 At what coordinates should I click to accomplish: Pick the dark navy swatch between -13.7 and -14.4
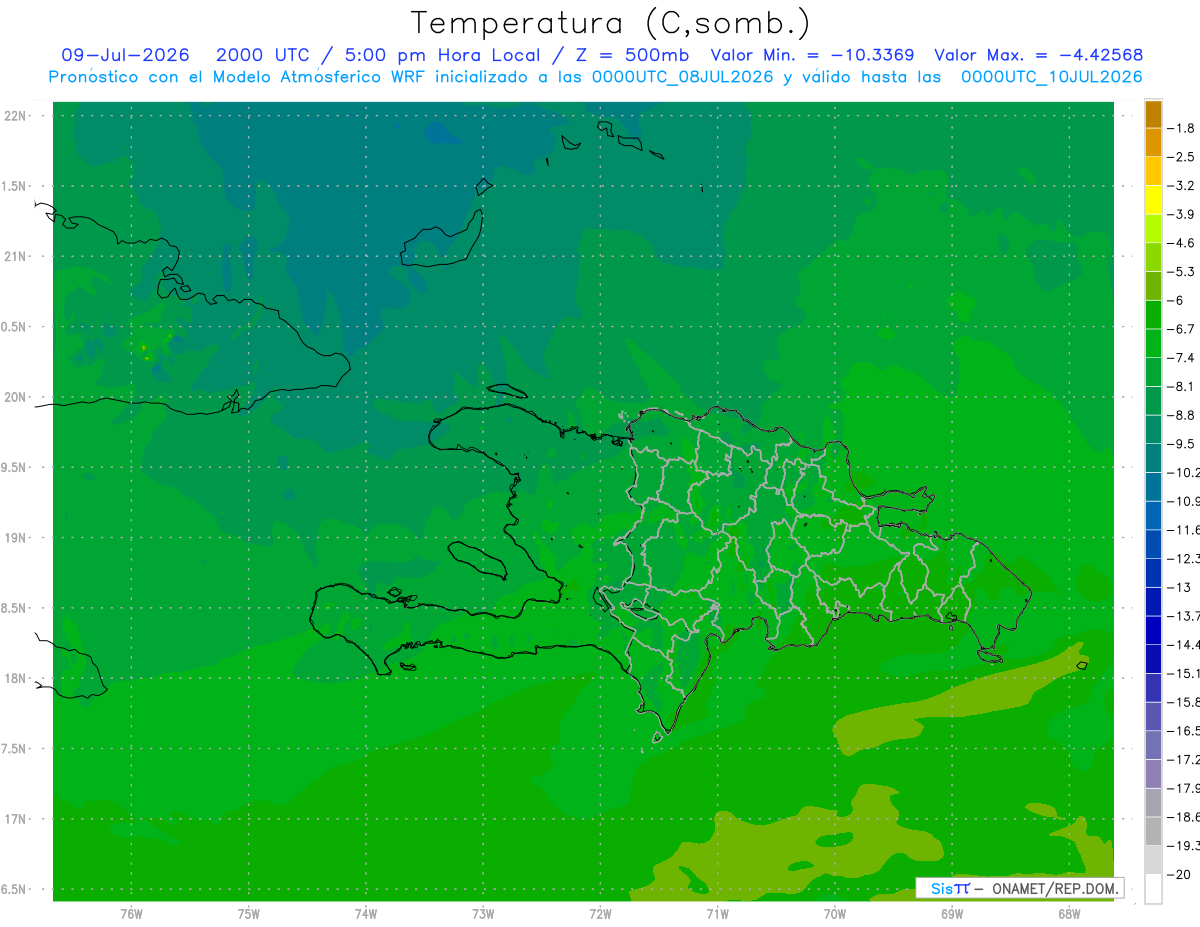click(1153, 630)
